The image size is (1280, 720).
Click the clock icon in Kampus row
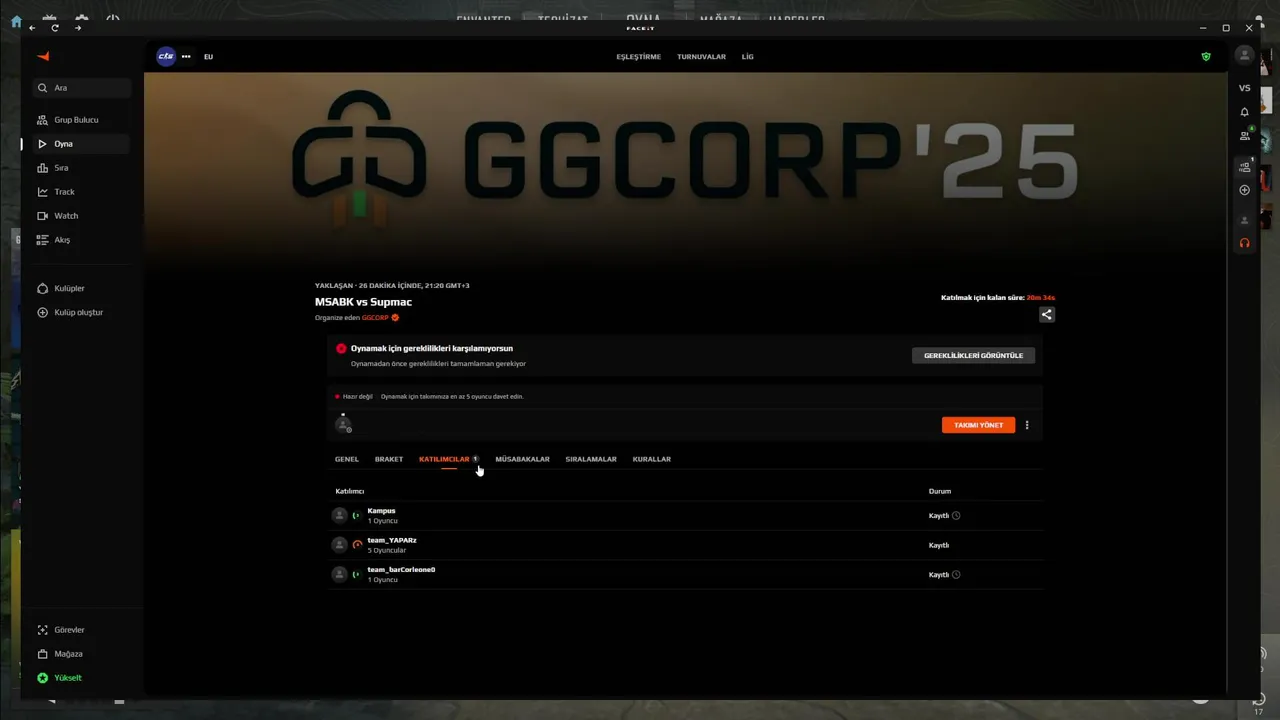pyautogui.click(x=956, y=516)
